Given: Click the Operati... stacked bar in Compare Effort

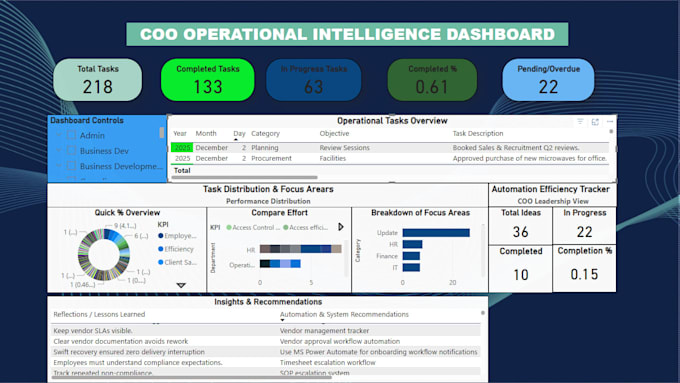Looking at the screenshot, I should [280, 264].
